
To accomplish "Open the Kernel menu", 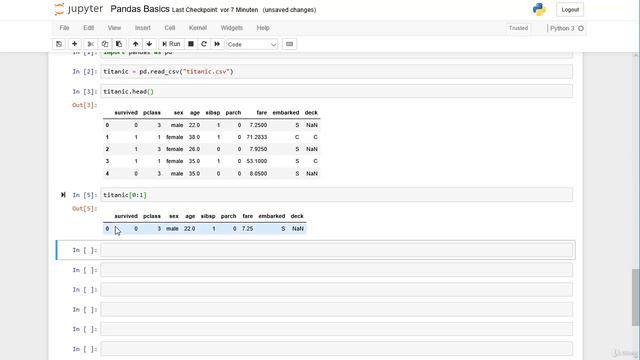I will (x=198, y=28).
